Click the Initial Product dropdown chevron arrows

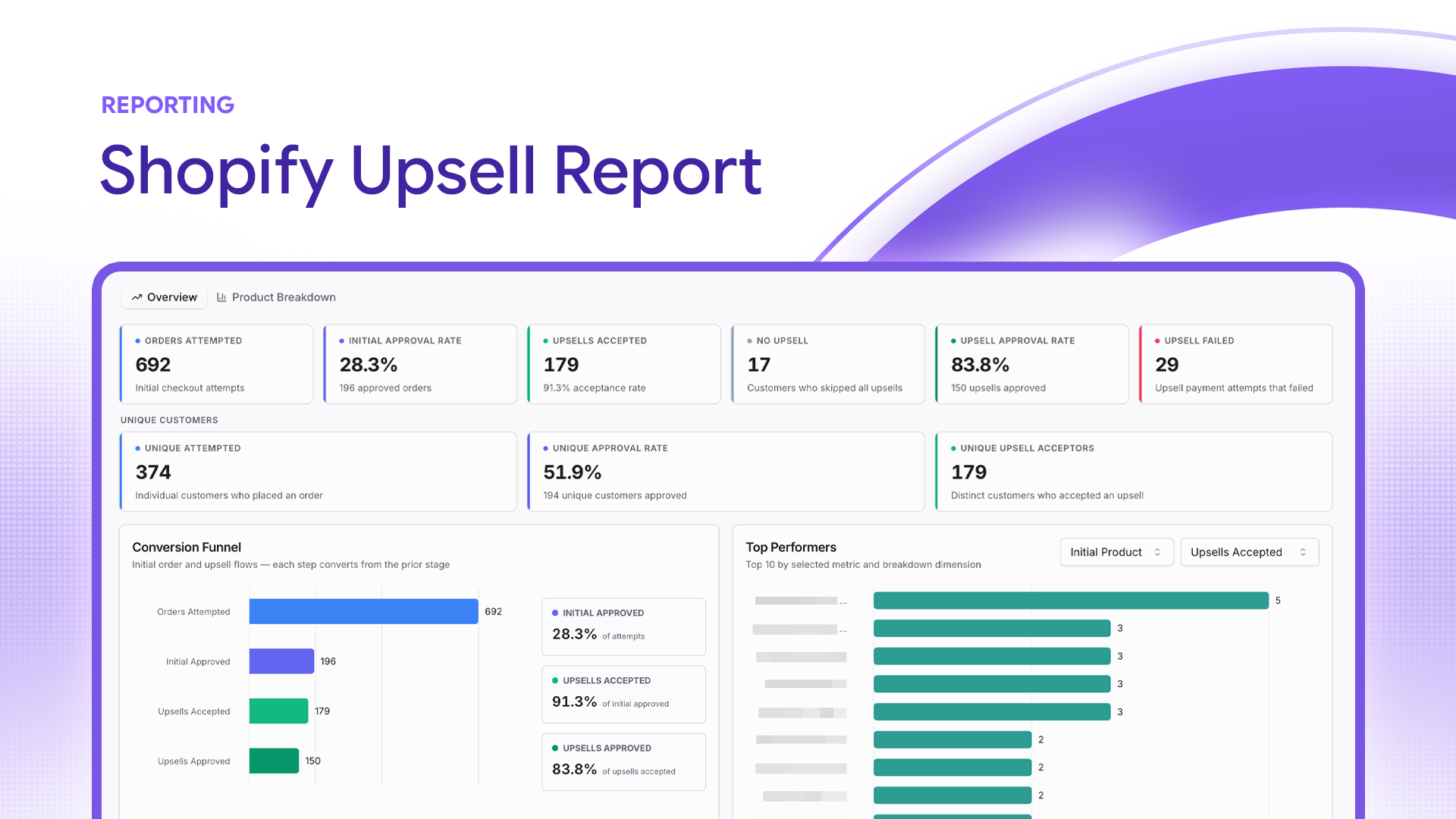1157,552
